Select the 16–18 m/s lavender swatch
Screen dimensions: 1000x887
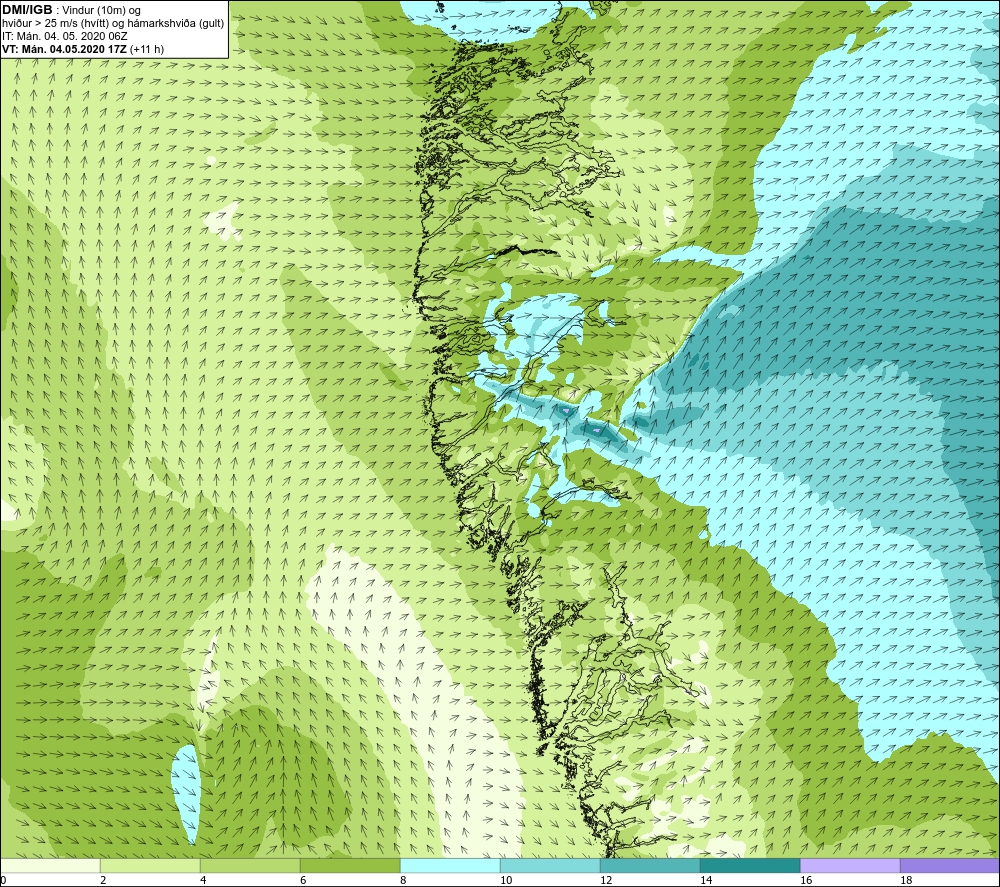pos(850,865)
